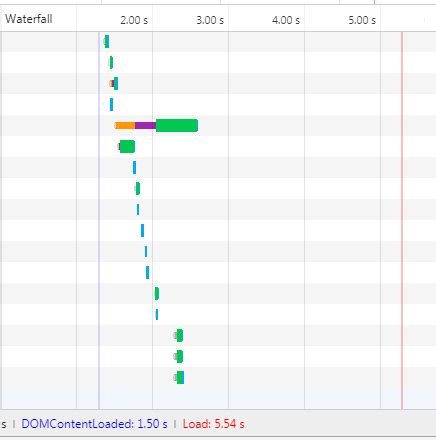The width and height of the screenshot is (436, 440).
Task: Click the orange segment of the longest bar
Action: click(x=125, y=126)
